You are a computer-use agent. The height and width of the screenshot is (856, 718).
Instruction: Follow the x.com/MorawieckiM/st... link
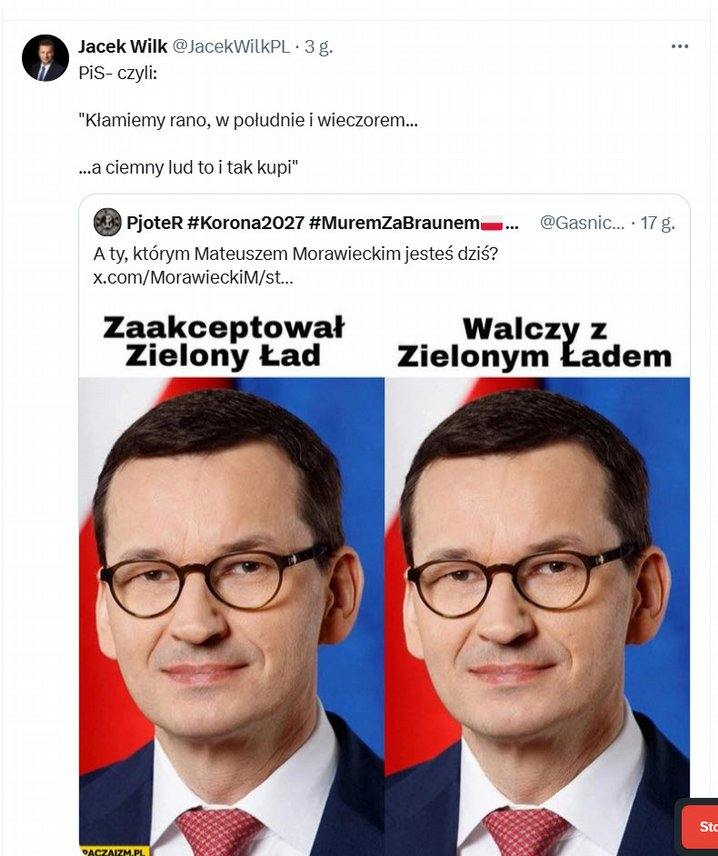(x=193, y=278)
